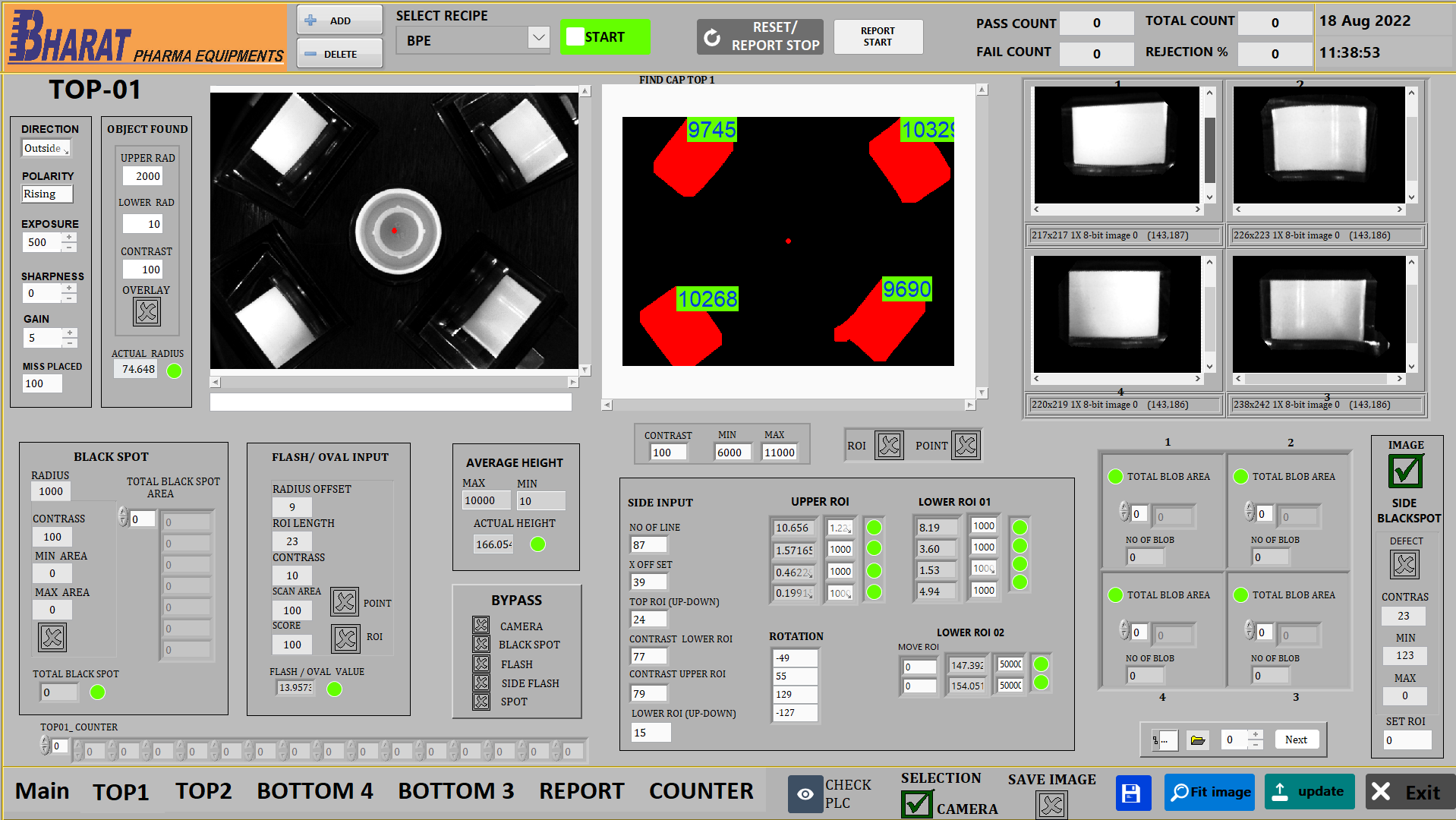The height and width of the screenshot is (820, 1456).
Task: Click the Reset/Report Stop button
Action: (x=760, y=36)
